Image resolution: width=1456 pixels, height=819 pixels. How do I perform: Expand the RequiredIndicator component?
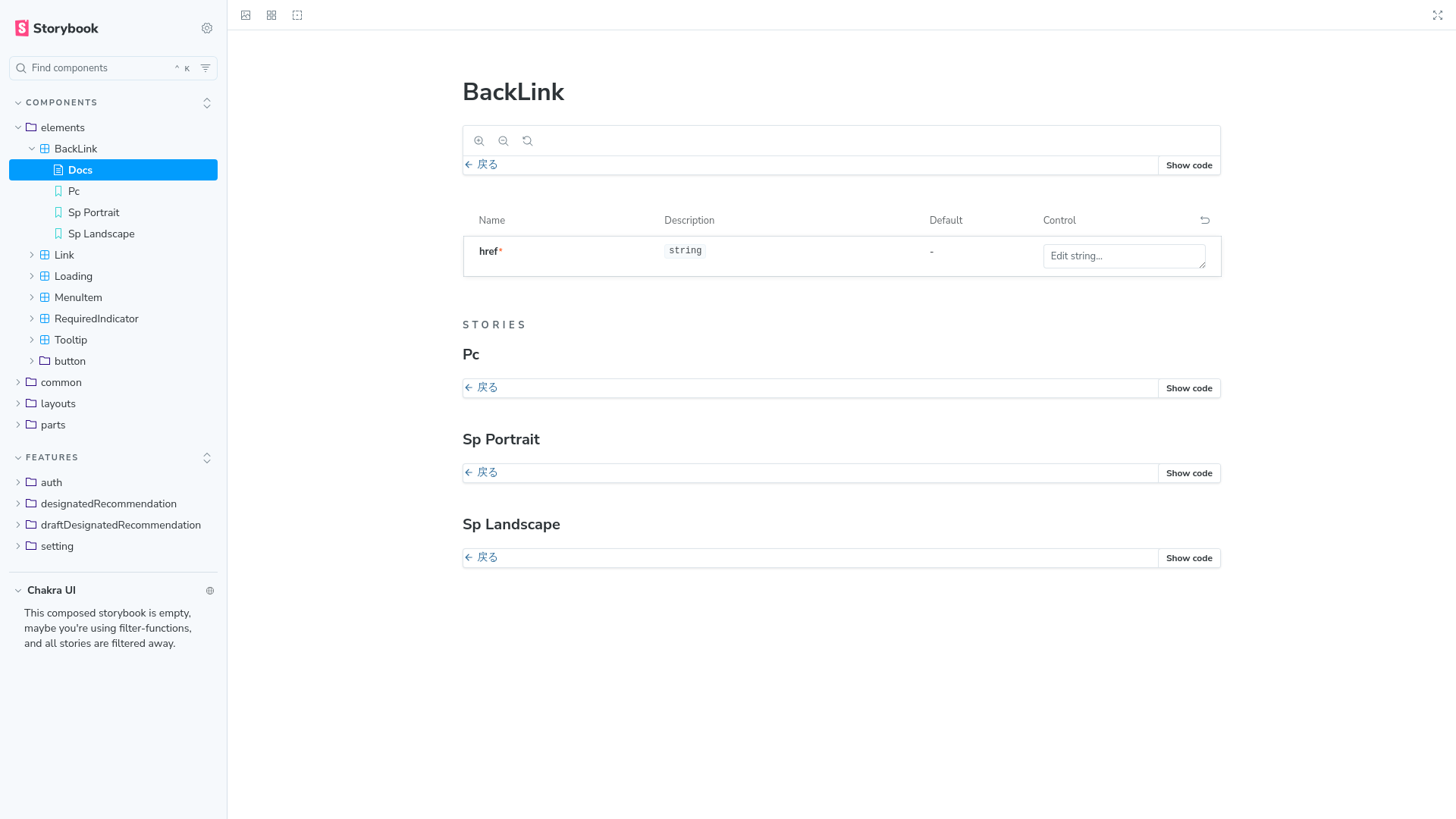[113, 318]
